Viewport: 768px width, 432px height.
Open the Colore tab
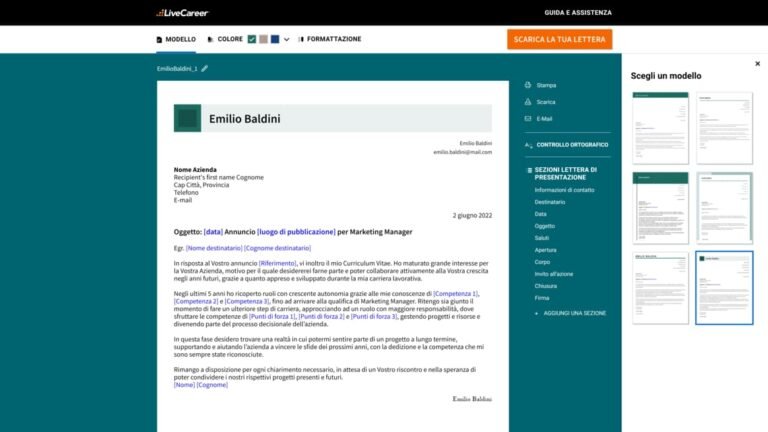coord(225,39)
